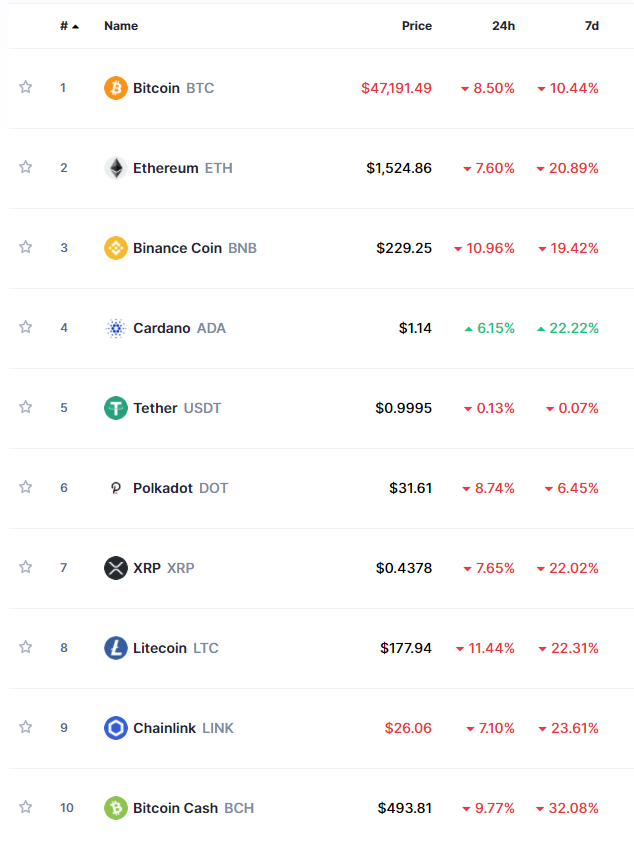634x845 pixels.
Task: Sort the table by Price column
Action: pos(417,26)
